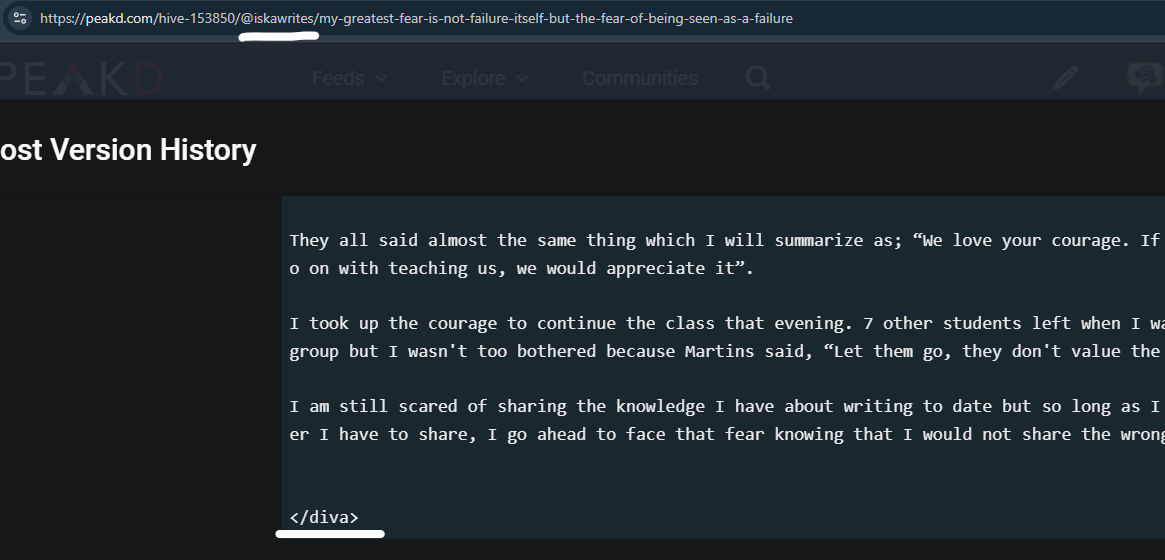
Task: Click the pencil write-post icon
Action: (x=1065, y=78)
